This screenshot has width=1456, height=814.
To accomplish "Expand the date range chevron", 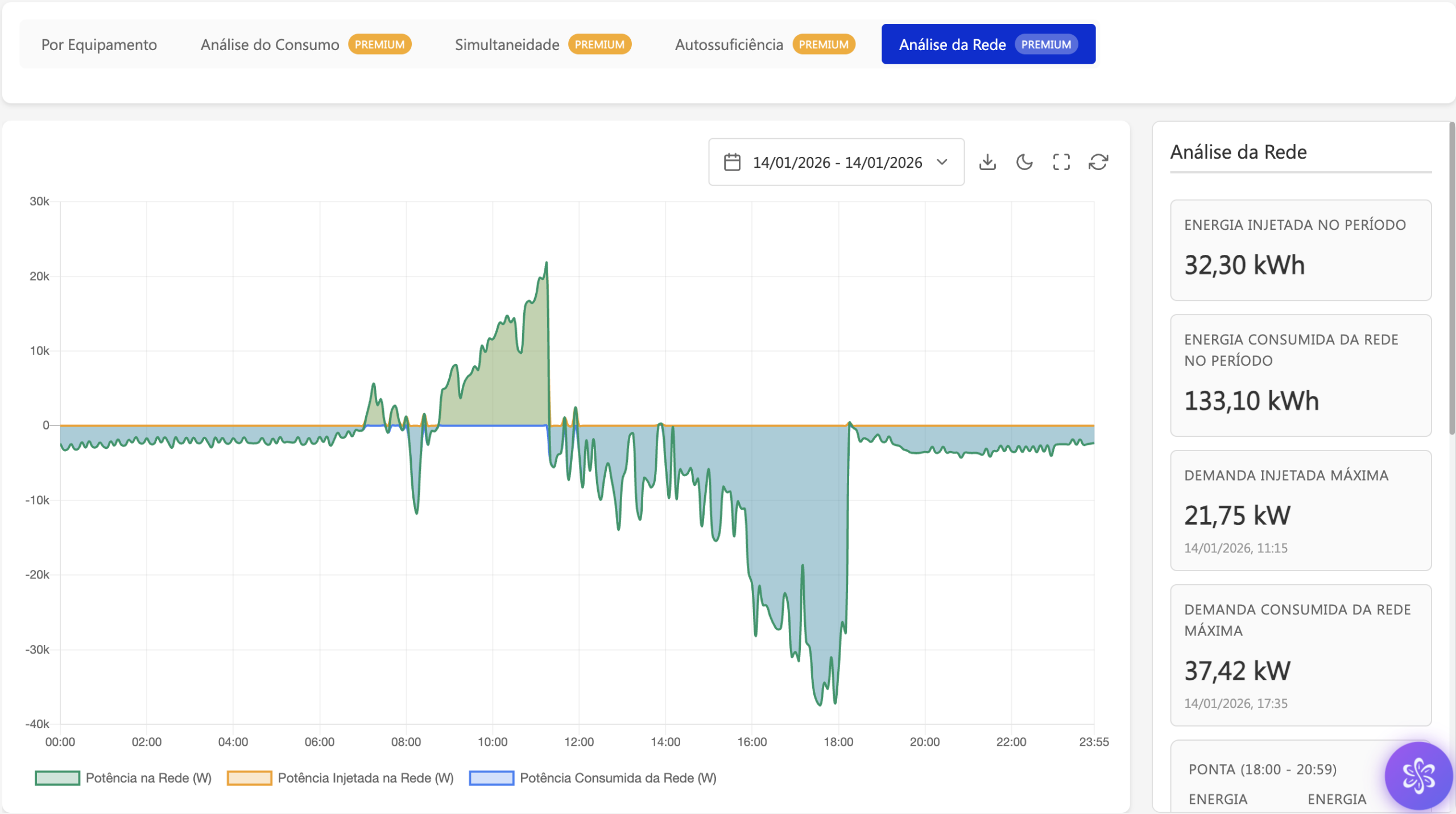I will click(x=942, y=162).
